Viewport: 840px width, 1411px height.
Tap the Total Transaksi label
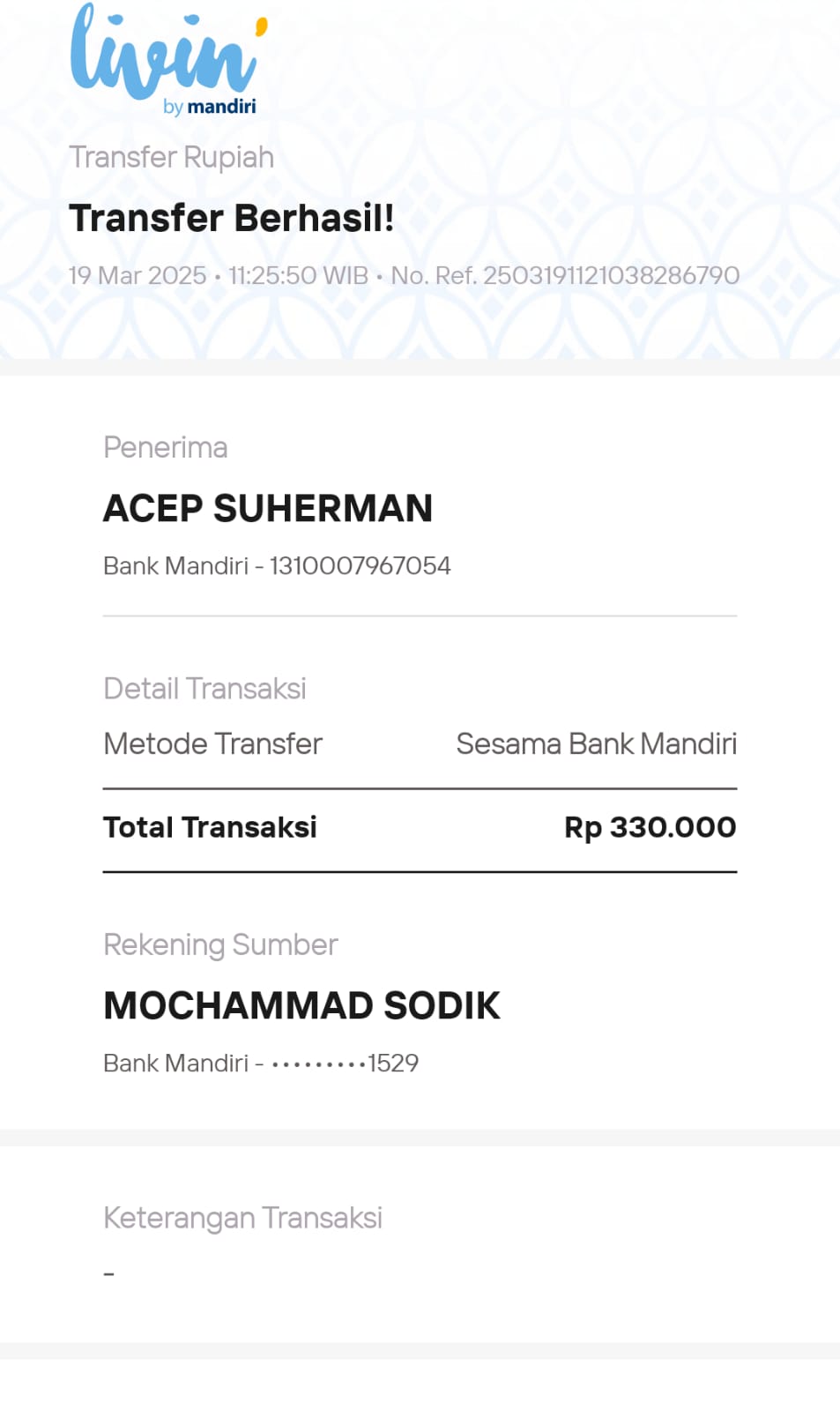click(x=210, y=827)
